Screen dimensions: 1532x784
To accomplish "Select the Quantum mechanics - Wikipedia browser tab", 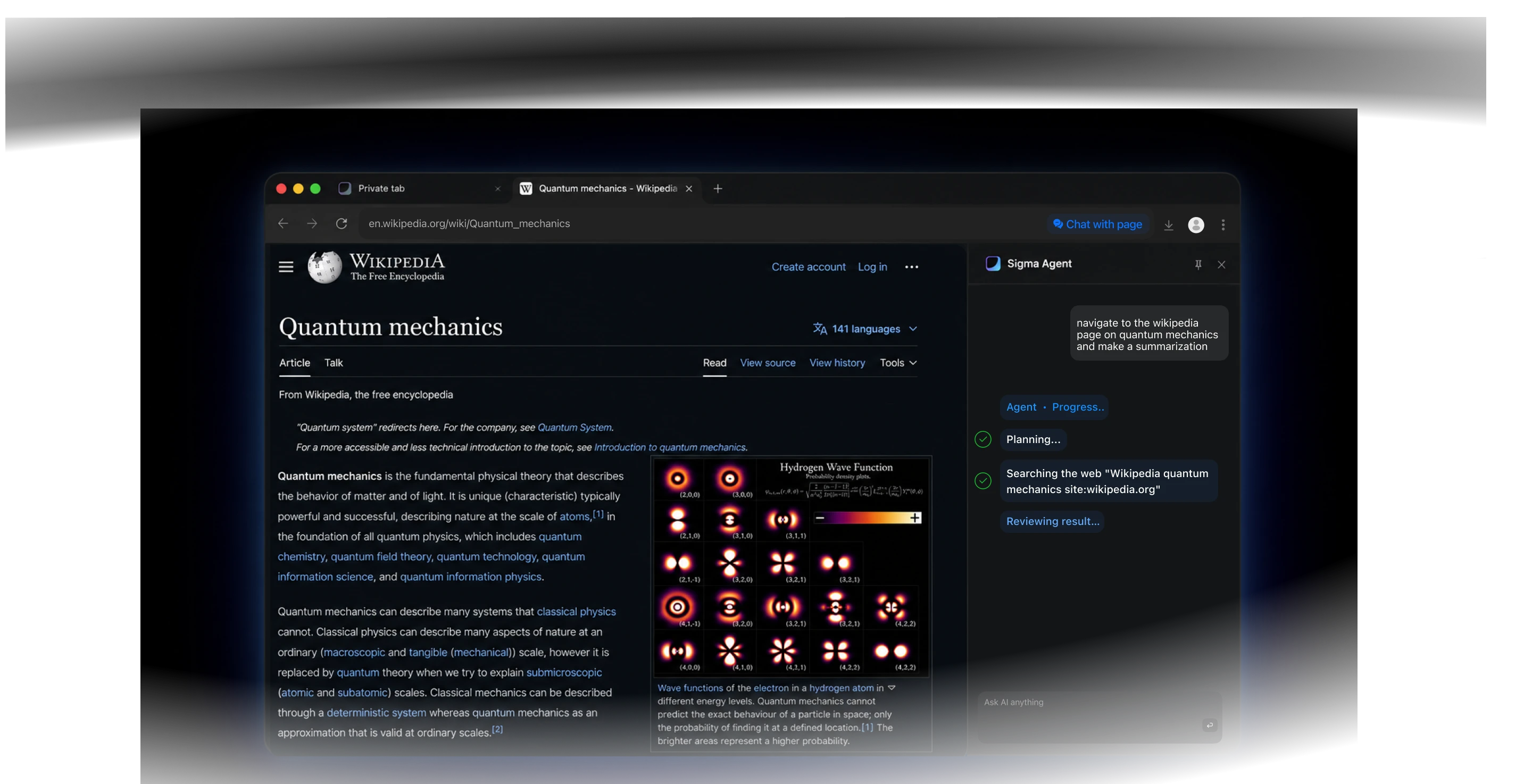I will (x=606, y=189).
